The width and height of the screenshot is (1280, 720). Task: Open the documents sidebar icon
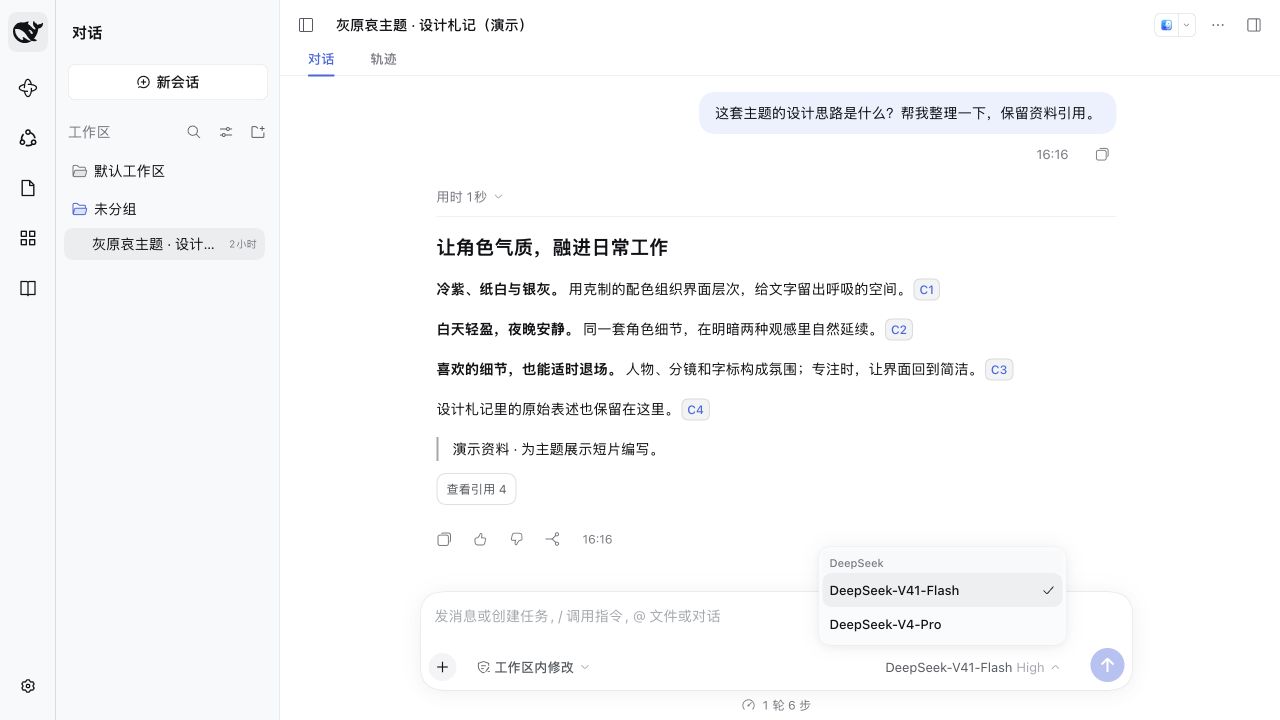tap(28, 188)
